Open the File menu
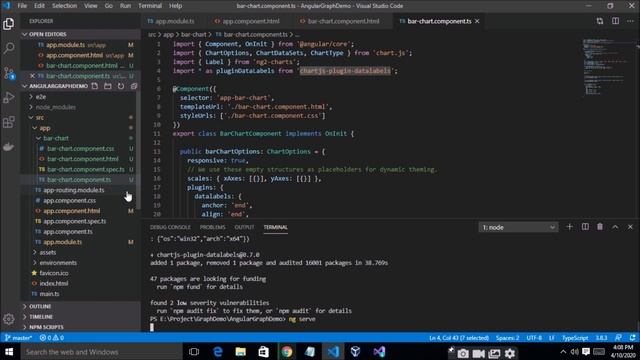640x360 pixels. point(22,6)
